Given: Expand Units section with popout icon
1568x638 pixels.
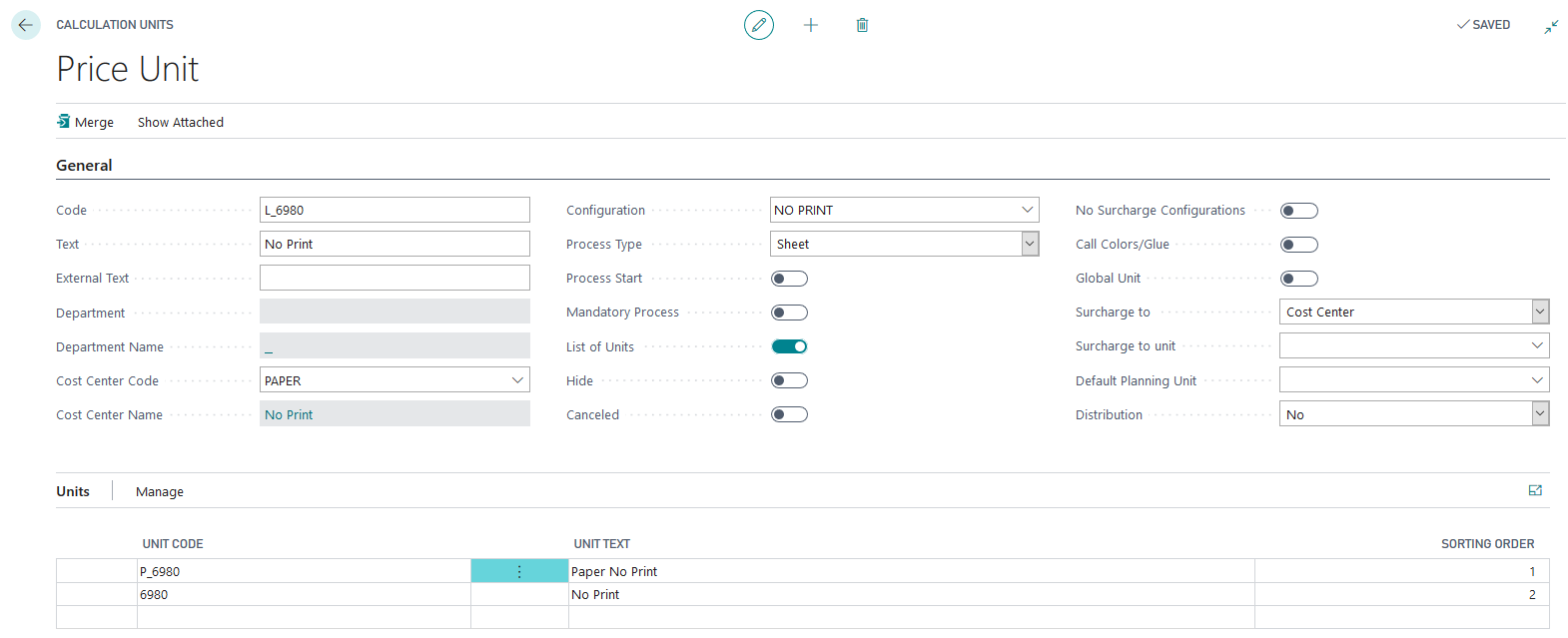Looking at the screenshot, I should pos(1535,490).
